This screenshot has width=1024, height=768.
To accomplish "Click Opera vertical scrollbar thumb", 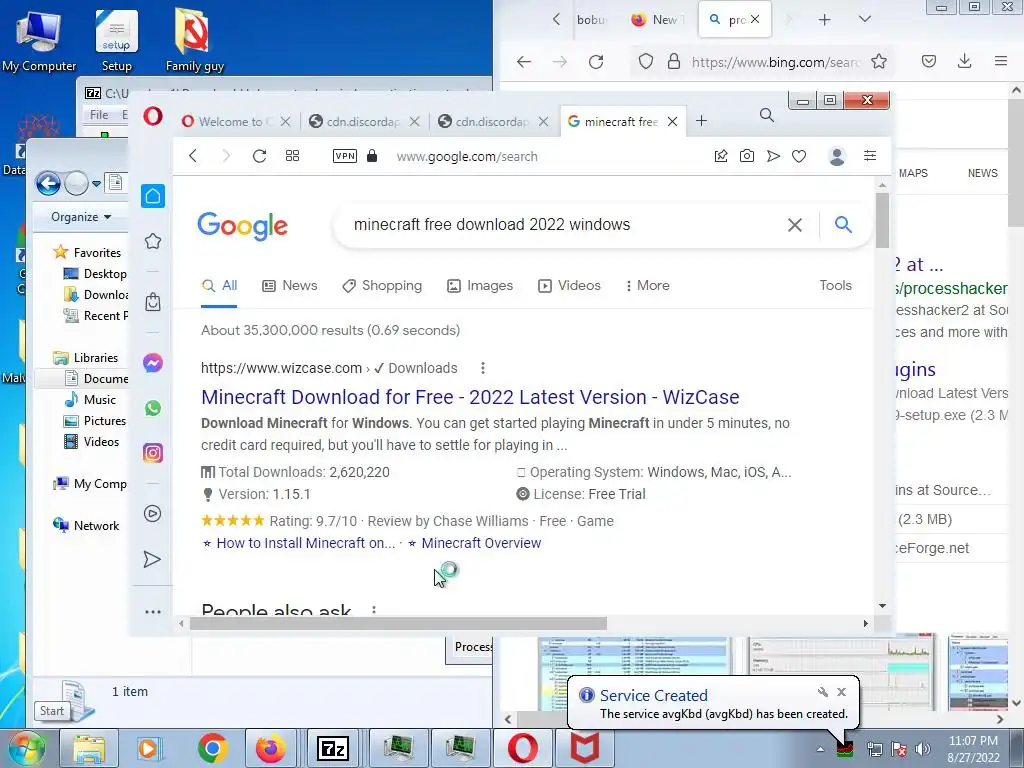I will (882, 221).
